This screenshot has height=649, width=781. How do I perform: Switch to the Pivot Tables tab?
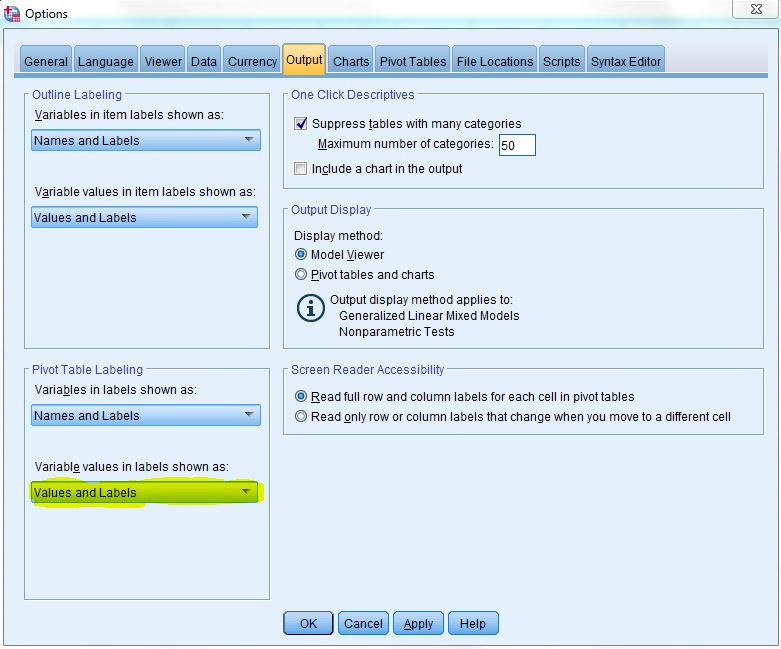click(412, 61)
